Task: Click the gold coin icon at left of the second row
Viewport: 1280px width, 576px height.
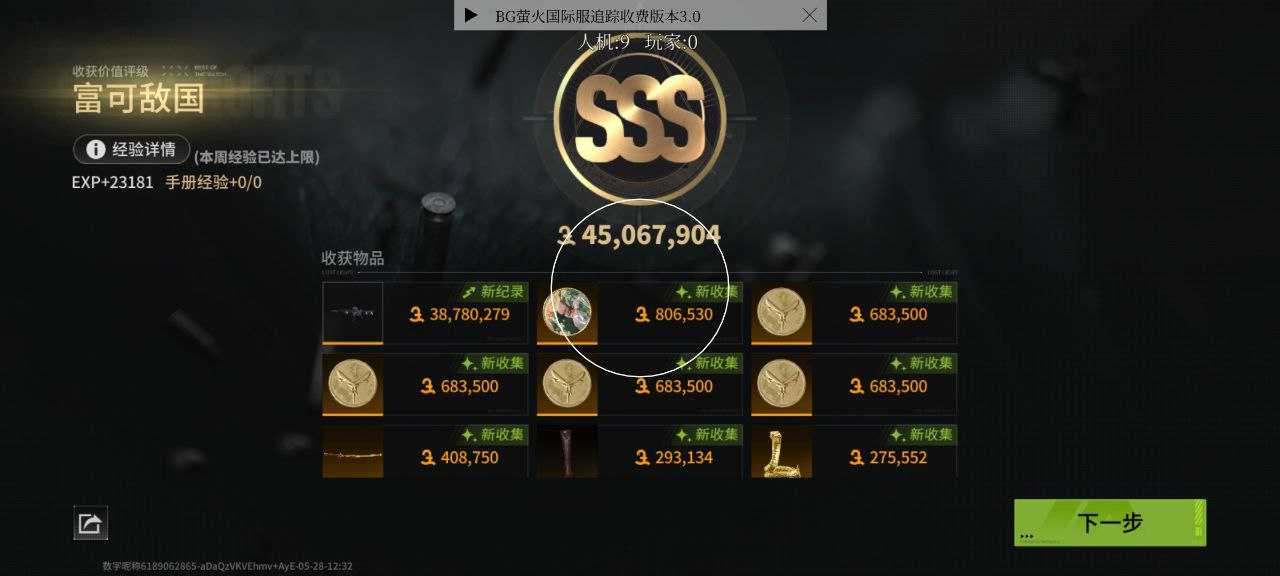Action: point(352,384)
